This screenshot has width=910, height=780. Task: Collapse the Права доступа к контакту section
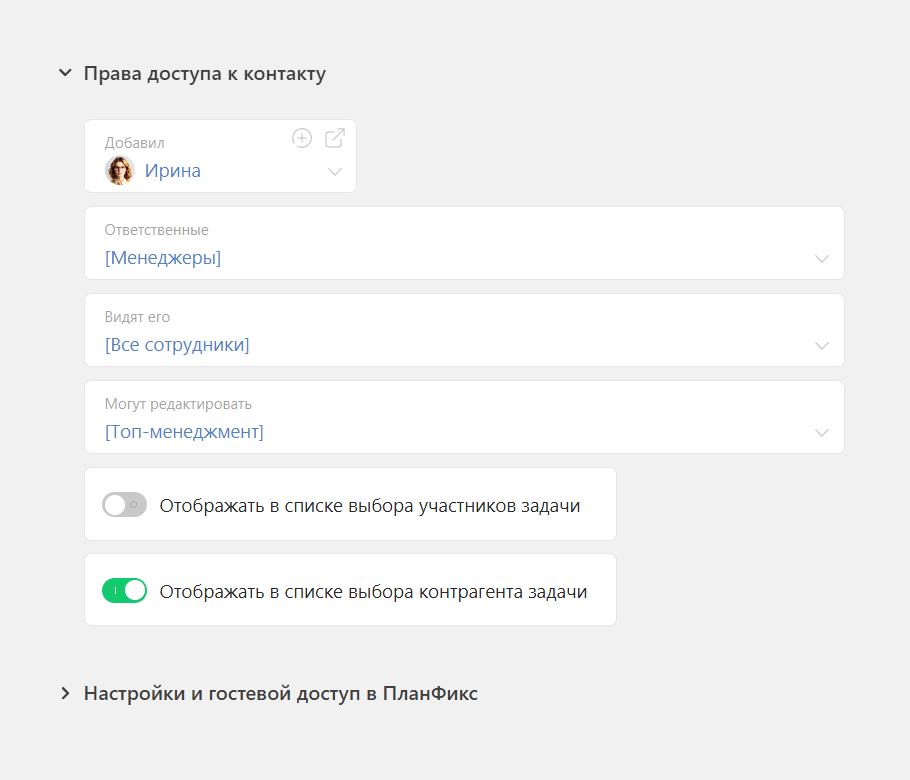point(66,73)
